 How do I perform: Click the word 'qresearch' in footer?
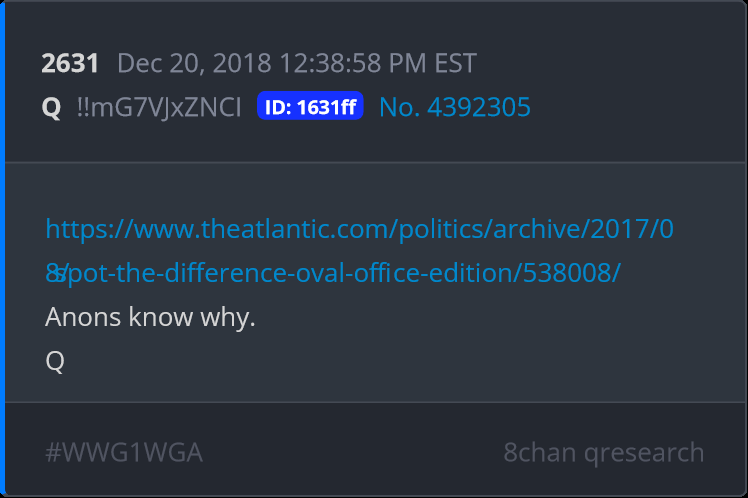click(x=644, y=453)
